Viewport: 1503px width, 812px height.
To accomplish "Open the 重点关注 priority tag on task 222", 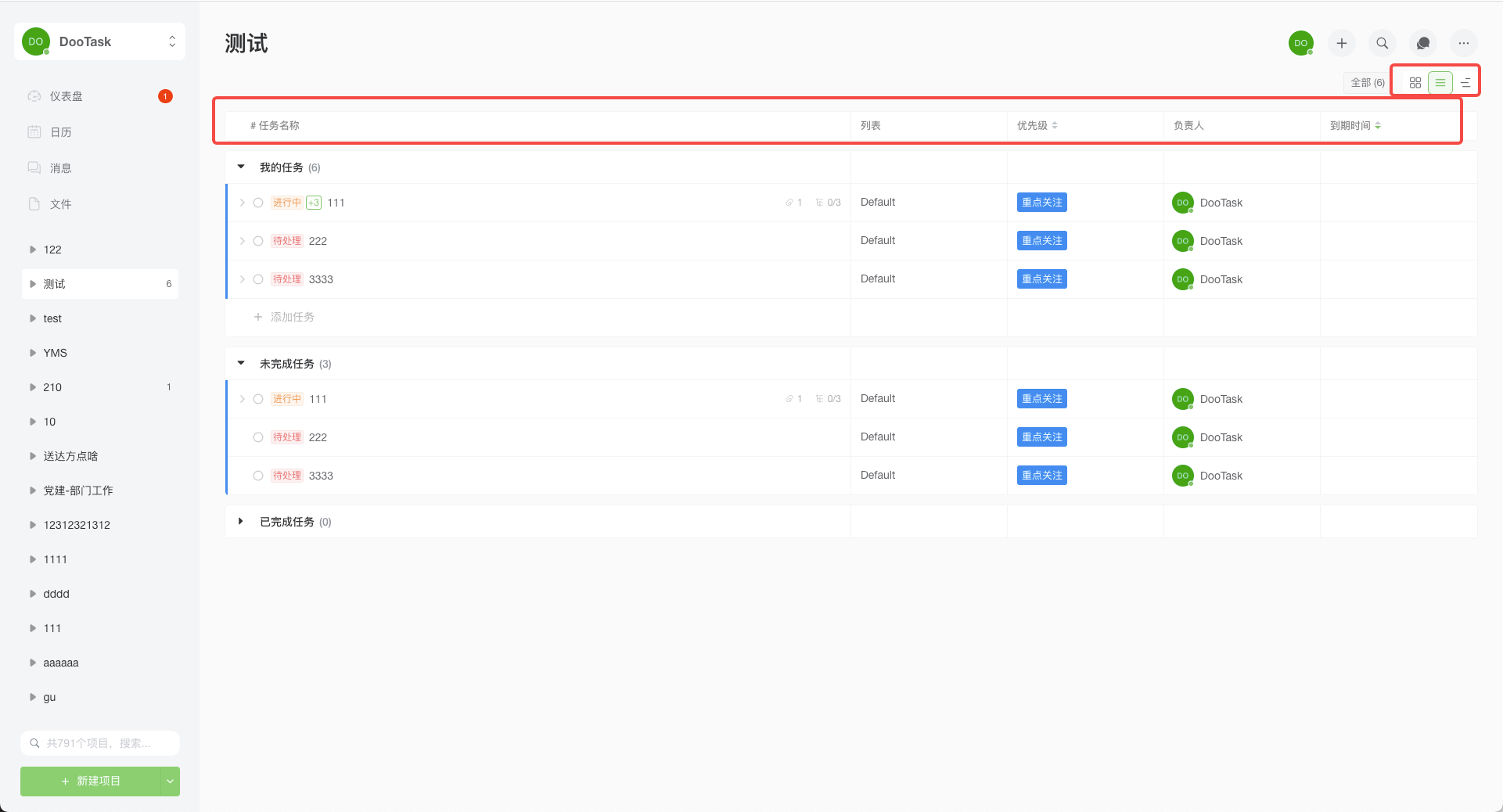I will pos(1041,240).
